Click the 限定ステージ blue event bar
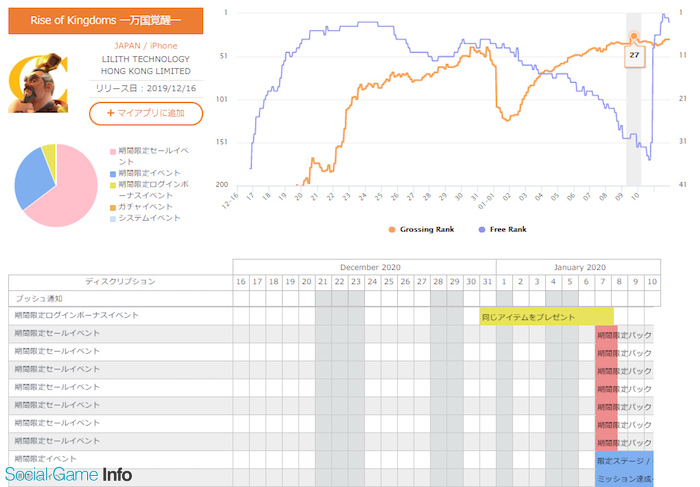 point(624,460)
